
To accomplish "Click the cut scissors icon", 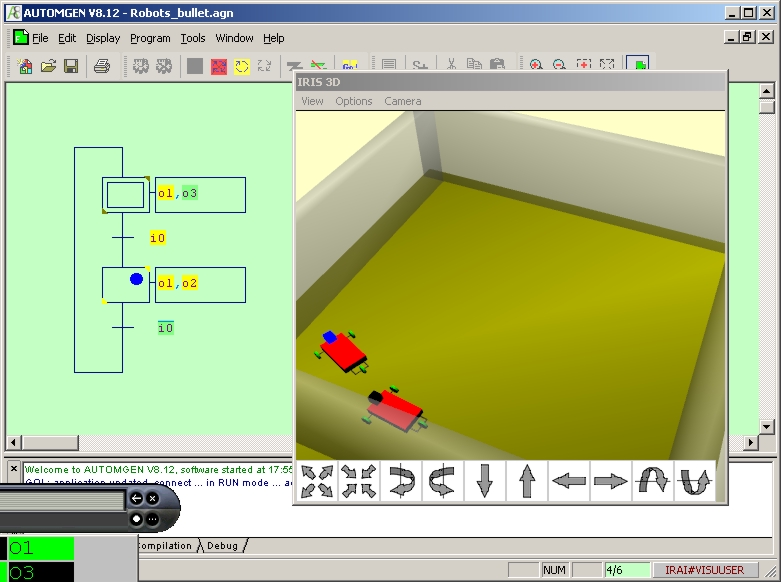I will click(451, 65).
